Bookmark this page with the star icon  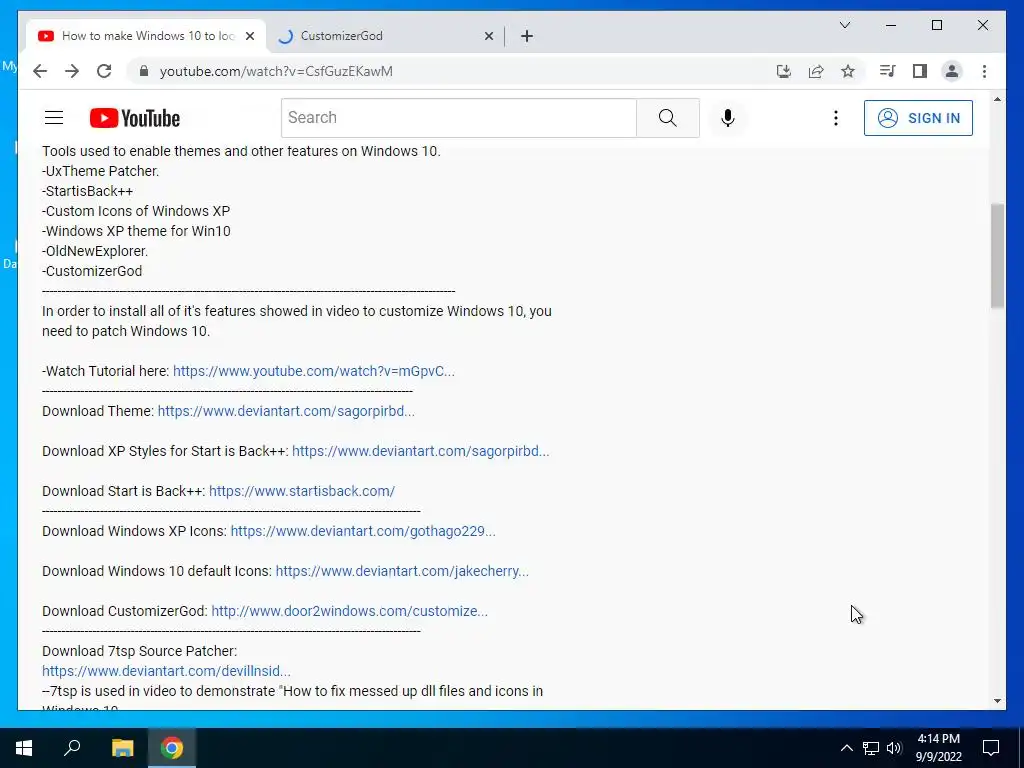(x=848, y=71)
